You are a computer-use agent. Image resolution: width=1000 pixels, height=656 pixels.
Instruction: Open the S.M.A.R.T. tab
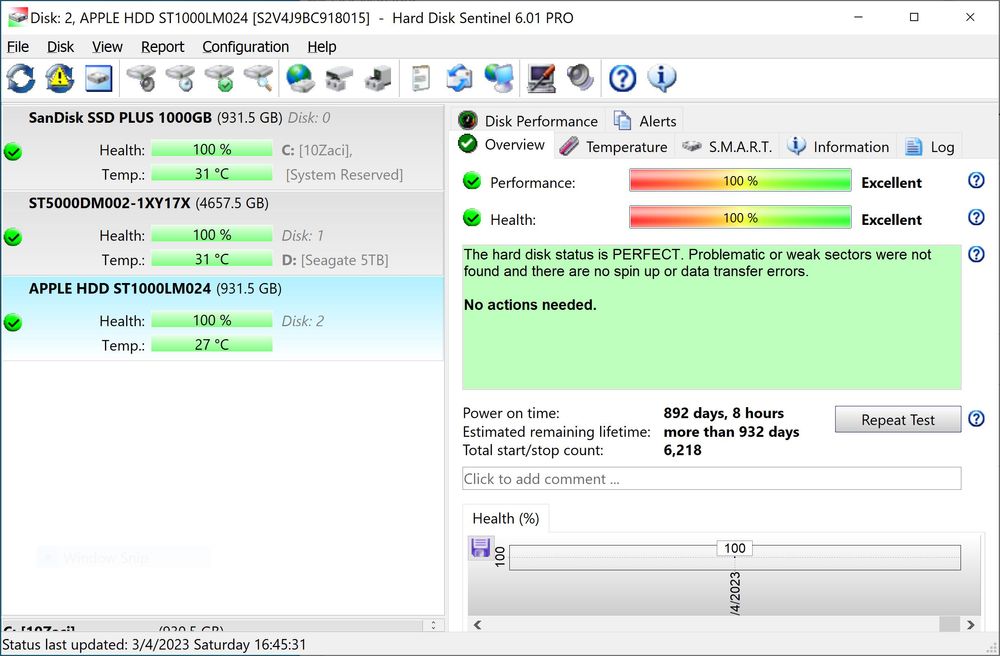pos(728,147)
